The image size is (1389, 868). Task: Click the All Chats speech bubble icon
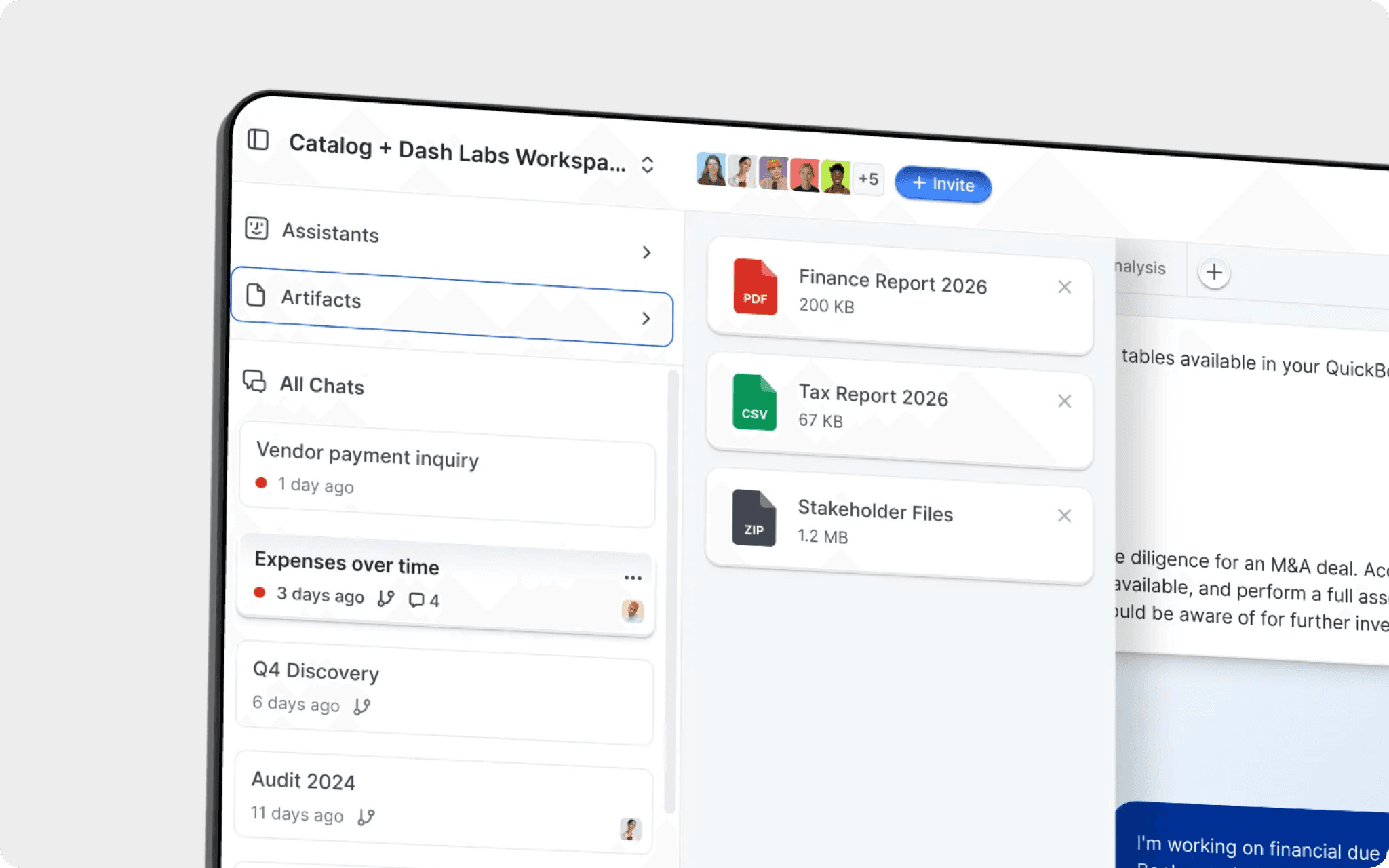tap(253, 382)
